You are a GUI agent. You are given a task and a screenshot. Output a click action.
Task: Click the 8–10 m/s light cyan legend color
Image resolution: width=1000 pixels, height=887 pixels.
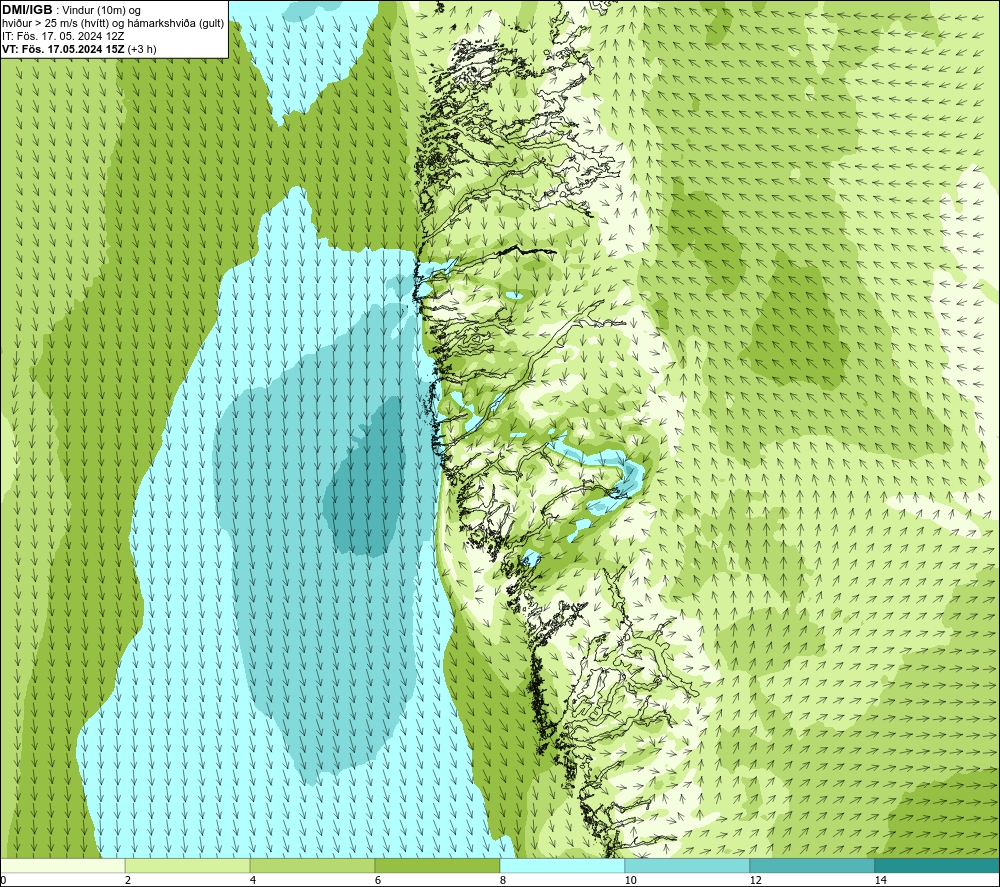pos(562,865)
